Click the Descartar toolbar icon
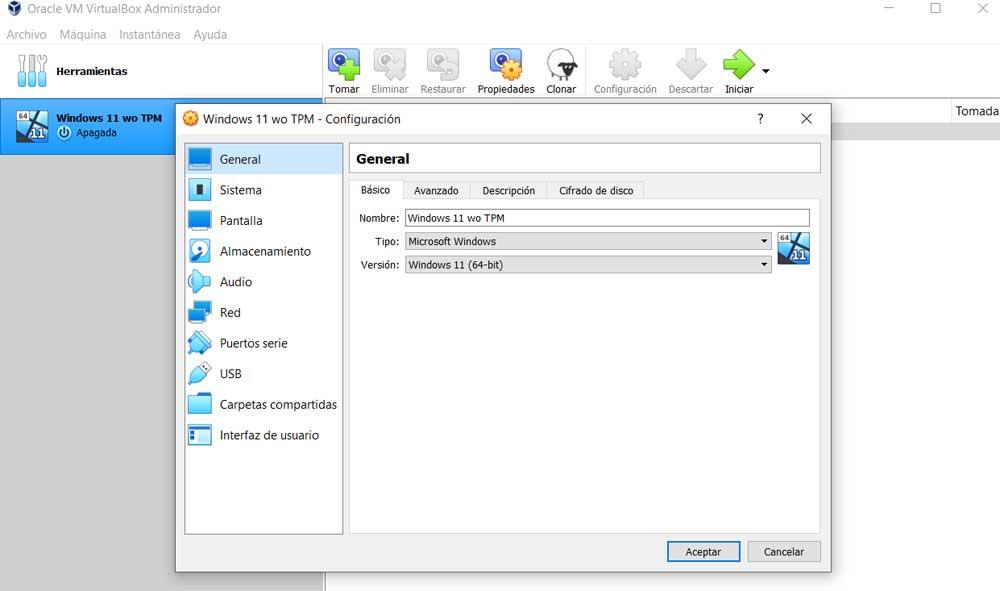 coord(690,65)
